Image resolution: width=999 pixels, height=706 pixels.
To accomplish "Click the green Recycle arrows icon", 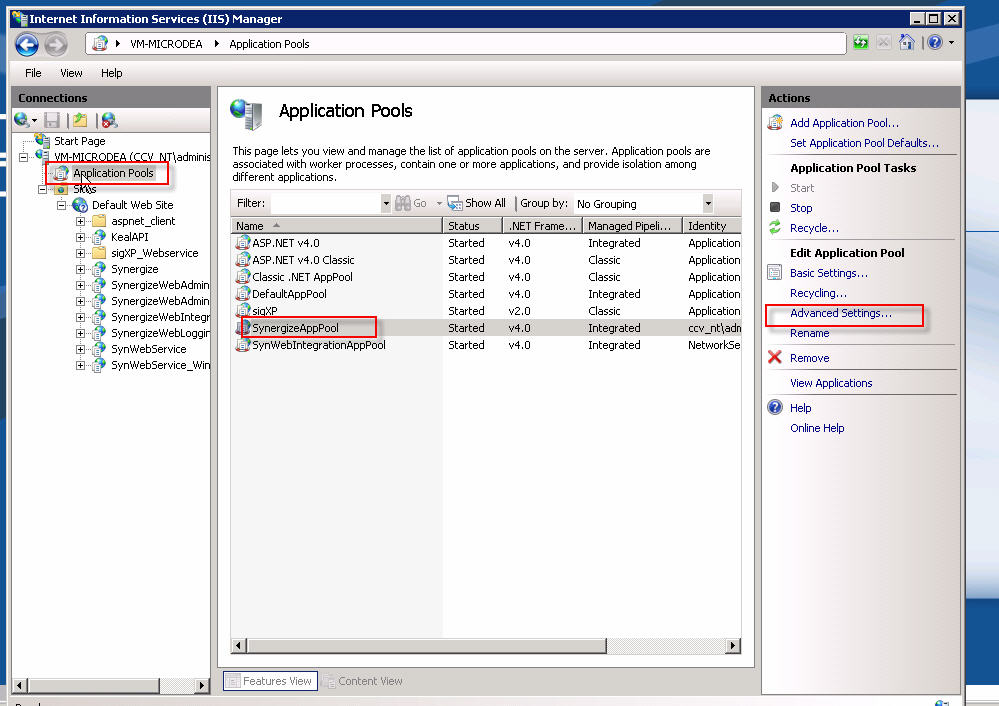I will pyautogui.click(x=775, y=227).
